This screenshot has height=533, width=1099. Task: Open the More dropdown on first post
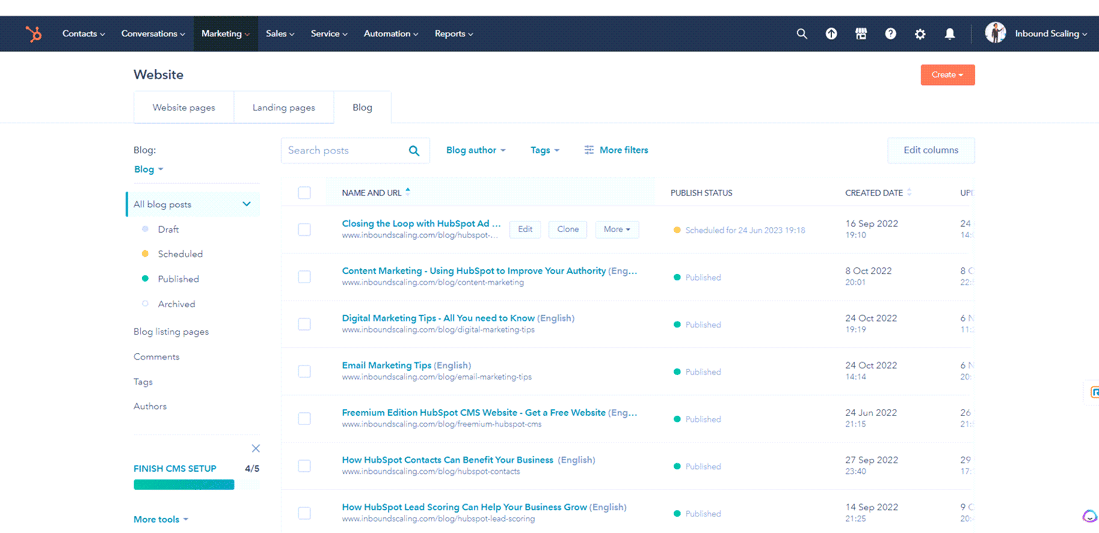(617, 229)
